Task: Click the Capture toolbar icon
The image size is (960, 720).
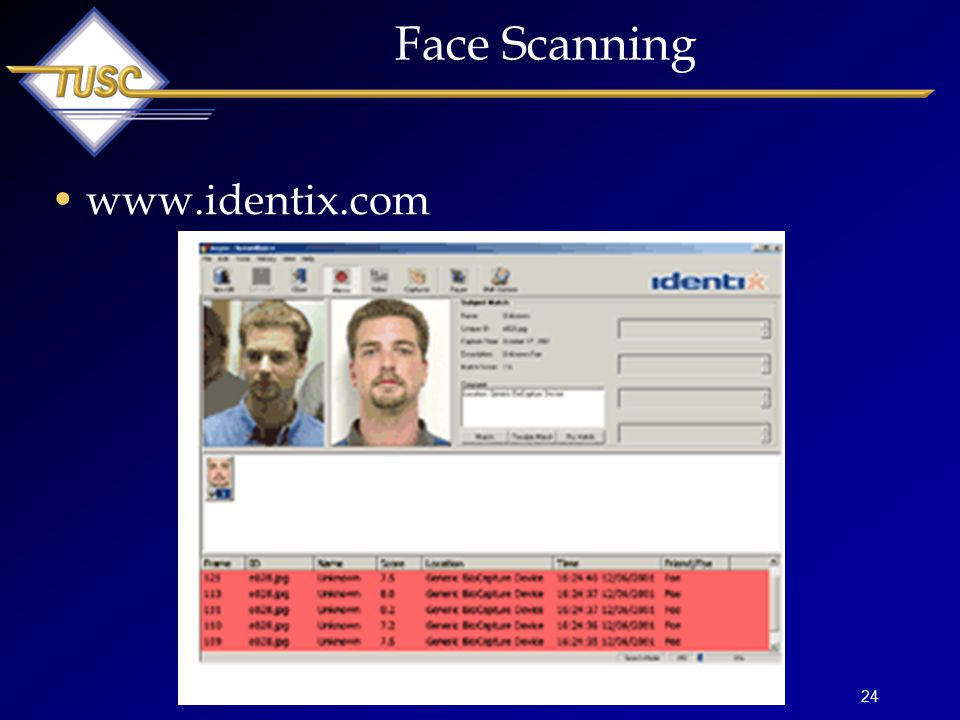Action: (417, 280)
